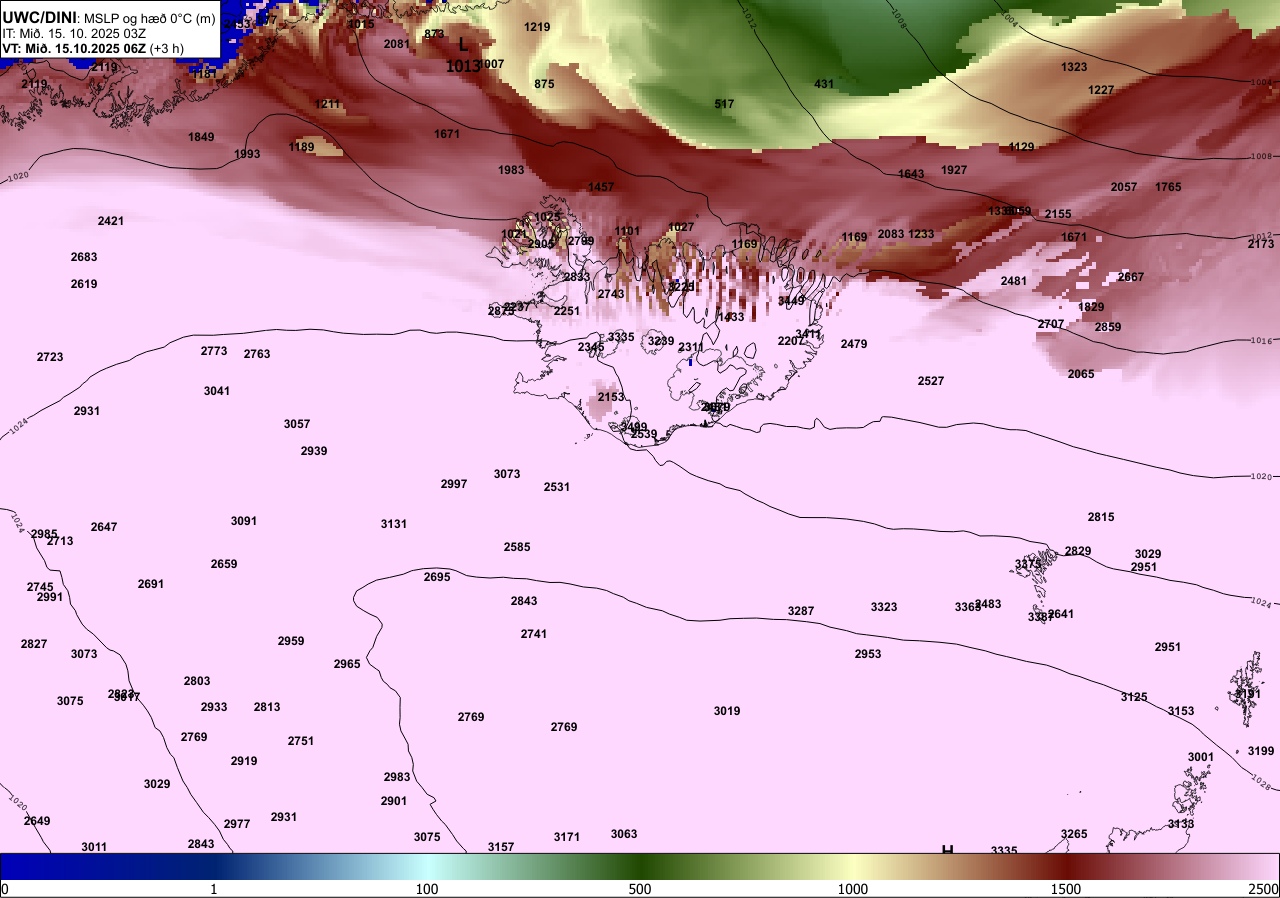Click the freezing level value 2723
1280x898 pixels.
click(x=50, y=357)
